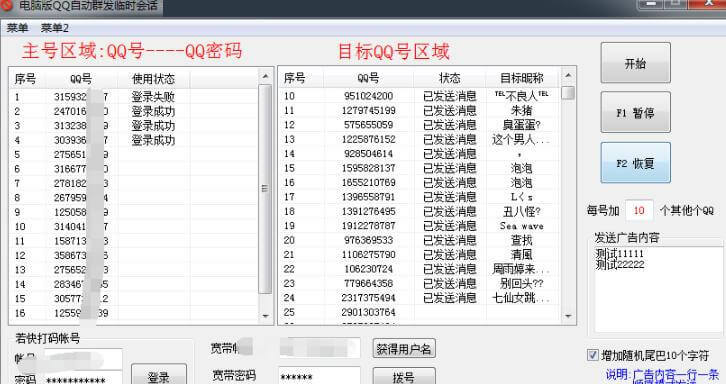Select target QQ 1396558791

[369, 197]
